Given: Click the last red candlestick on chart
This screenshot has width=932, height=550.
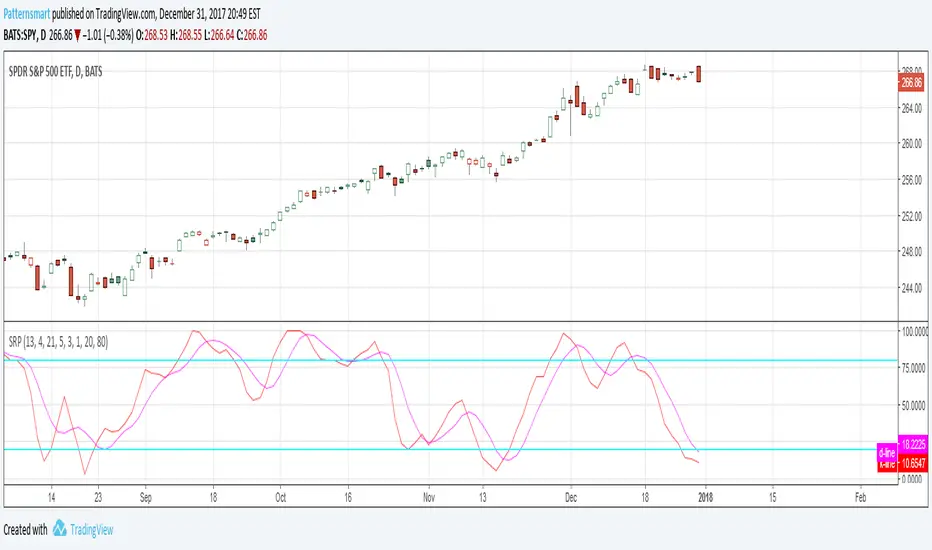Looking at the screenshot, I should [699, 74].
